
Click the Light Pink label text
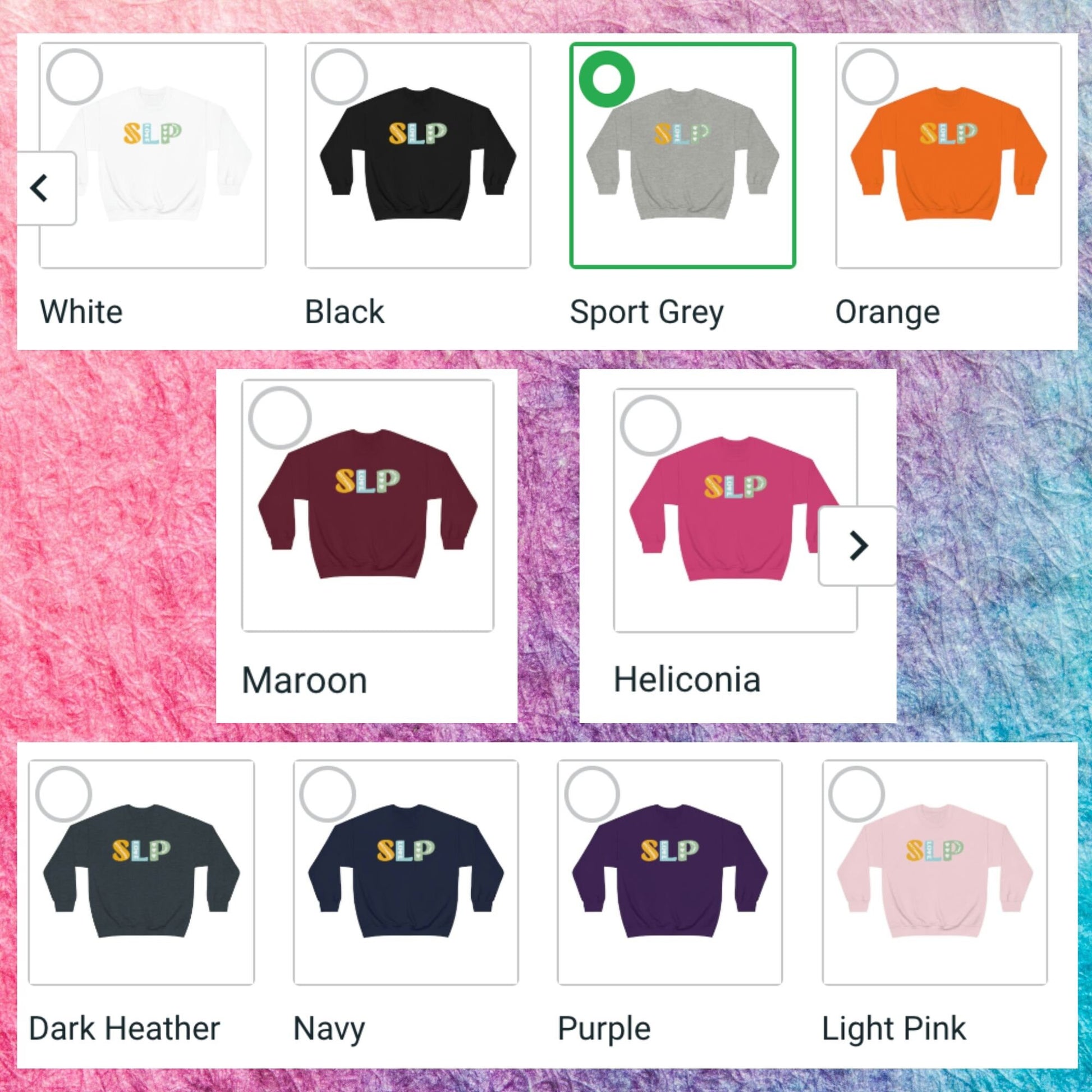coord(893,1029)
